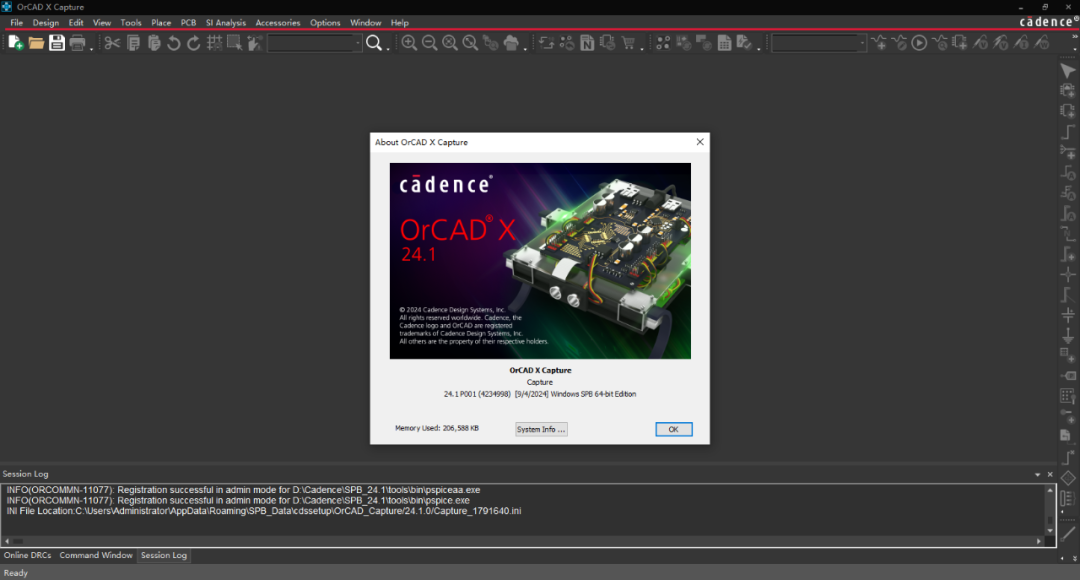1080x580 pixels.
Task: Open the Session Log panel options arrow
Action: (x=1037, y=474)
